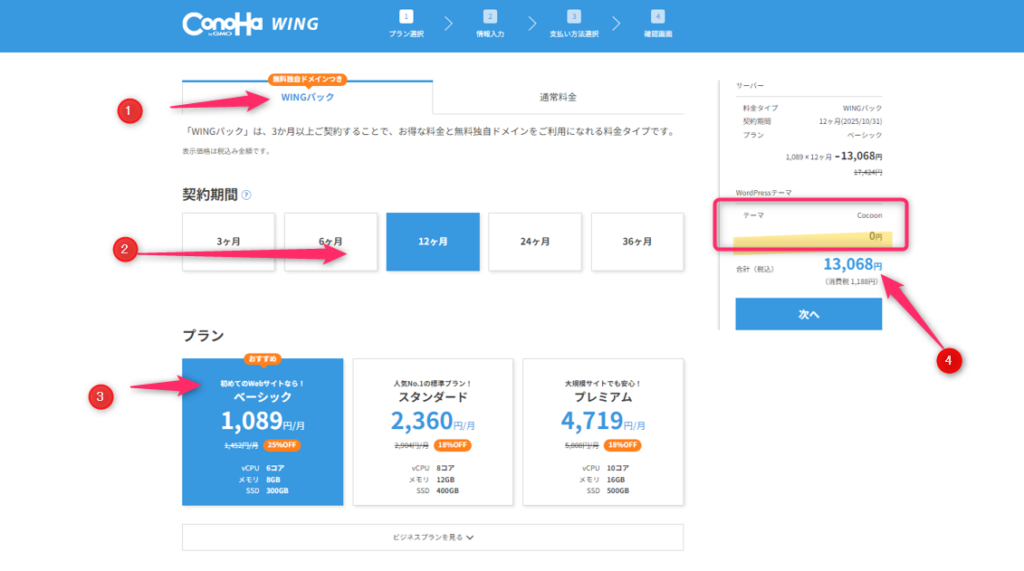Click the 18%OFF badge on スタンダード

[452, 445]
